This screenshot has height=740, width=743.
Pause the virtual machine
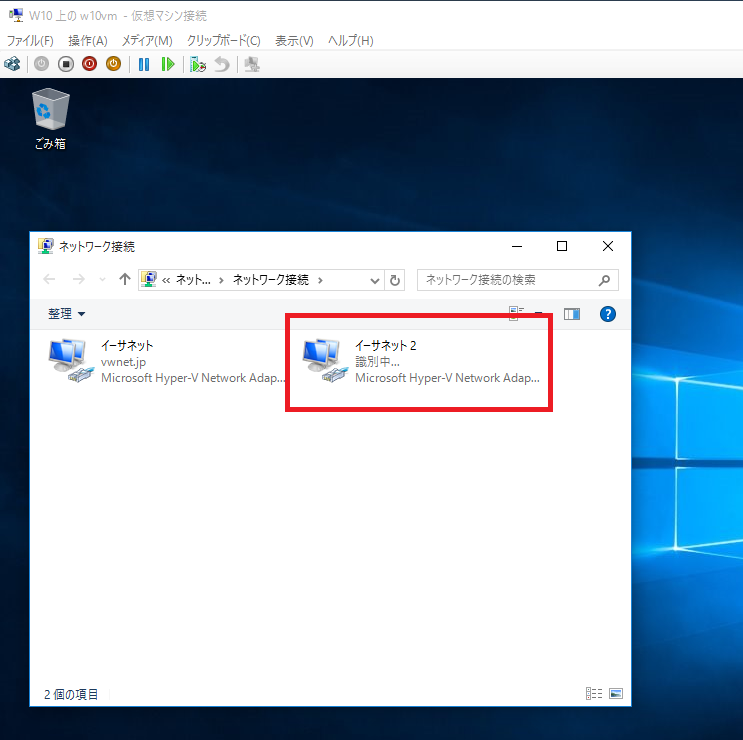coord(144,64)
